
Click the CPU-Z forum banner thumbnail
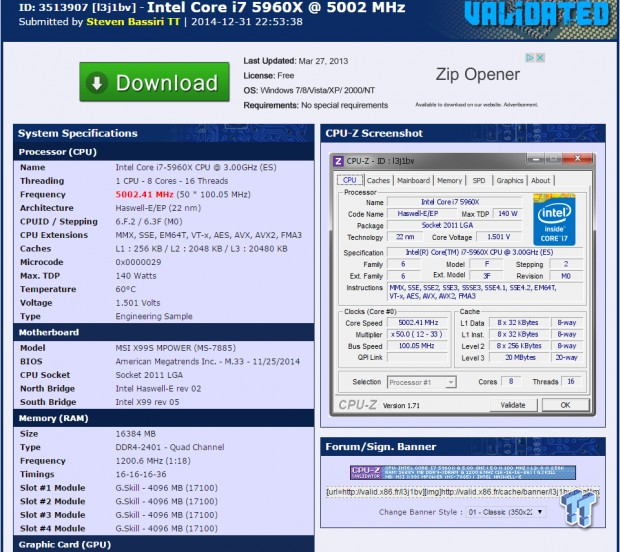coord(463,472)
